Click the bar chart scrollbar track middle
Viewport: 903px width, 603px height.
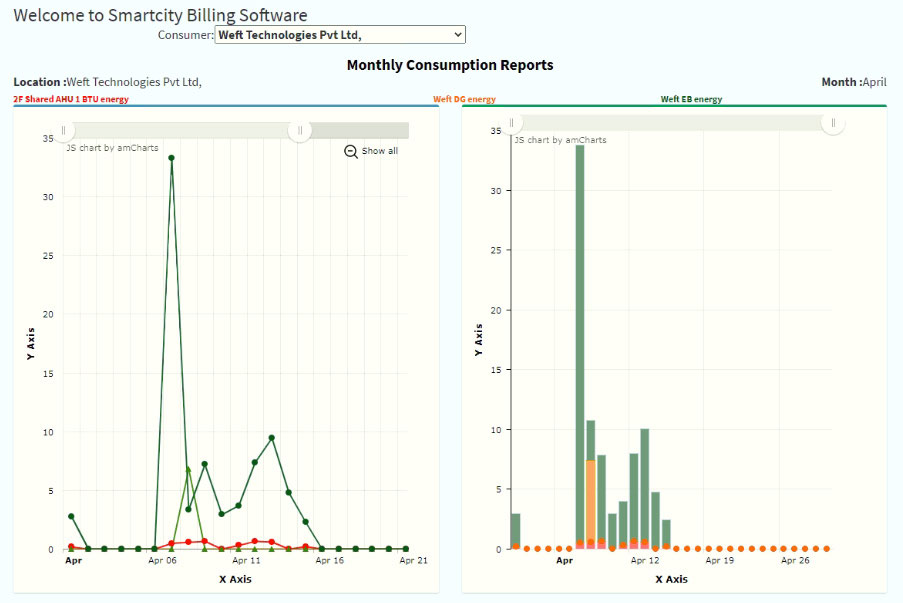coord(672,123)
